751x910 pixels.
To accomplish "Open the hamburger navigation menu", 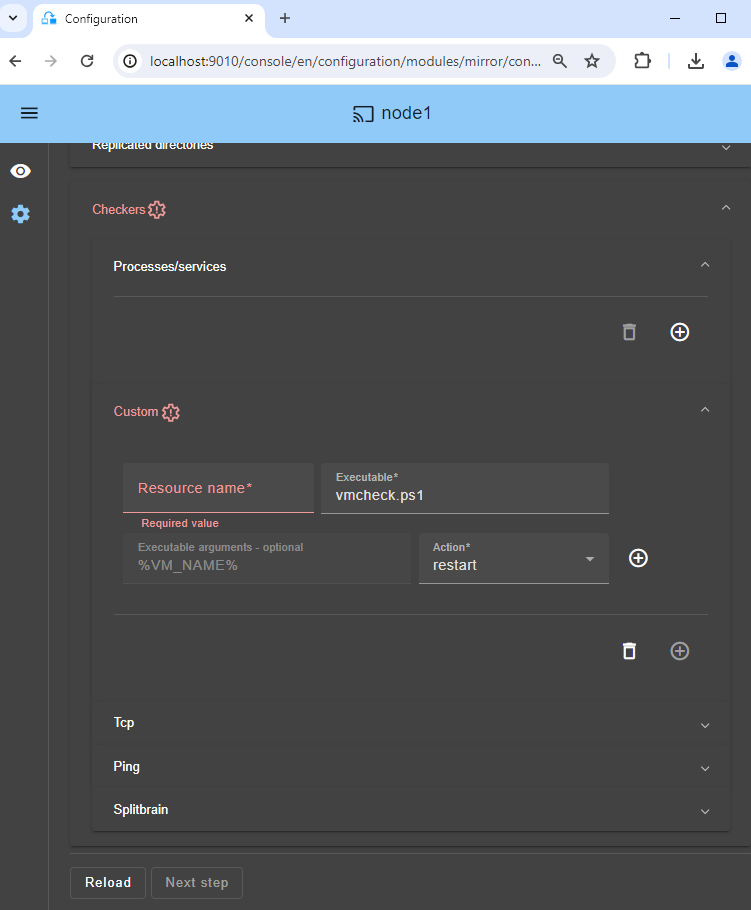I will pos(29,113).
